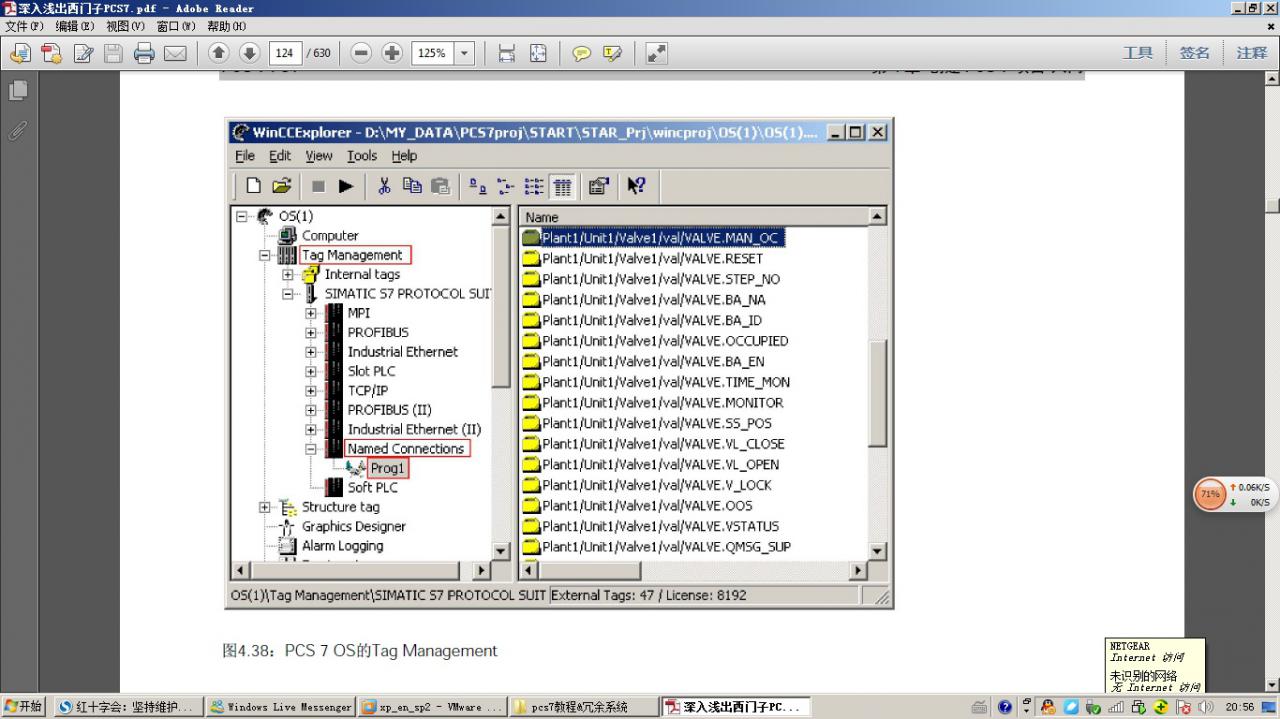Click the green 360 tray icon

pos(1161,707)
